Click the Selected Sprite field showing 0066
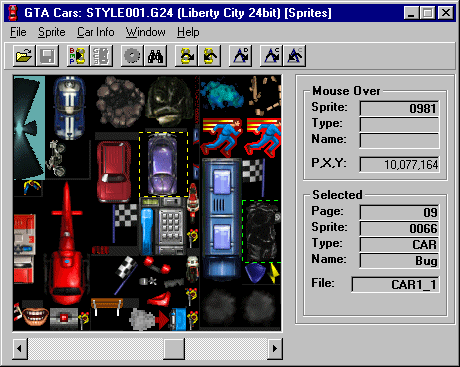Image resolution: width=460 pixels, height=367 pixels. (x=399, y=228)
